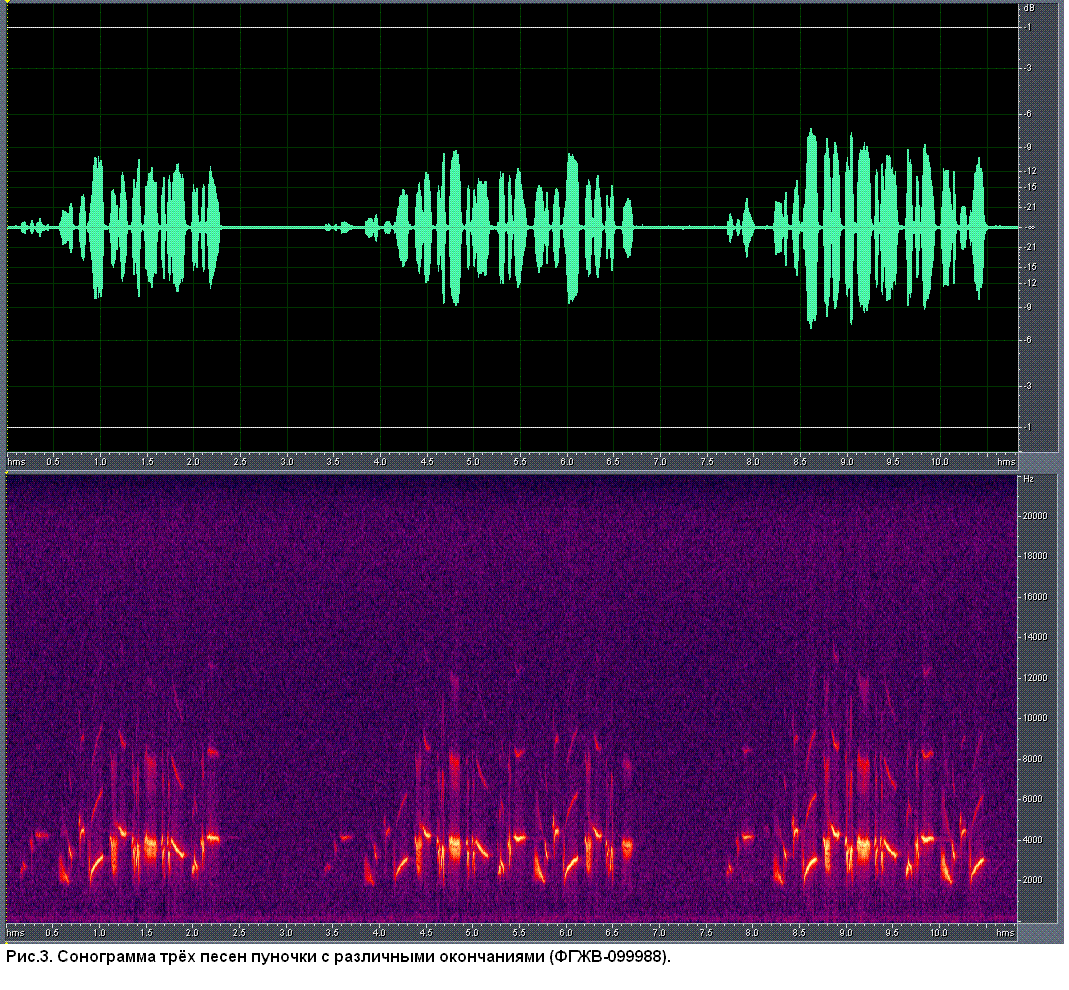Click the 9.5 mark on spectrogram time ruler
The image size is (1069, 990).
892,935
